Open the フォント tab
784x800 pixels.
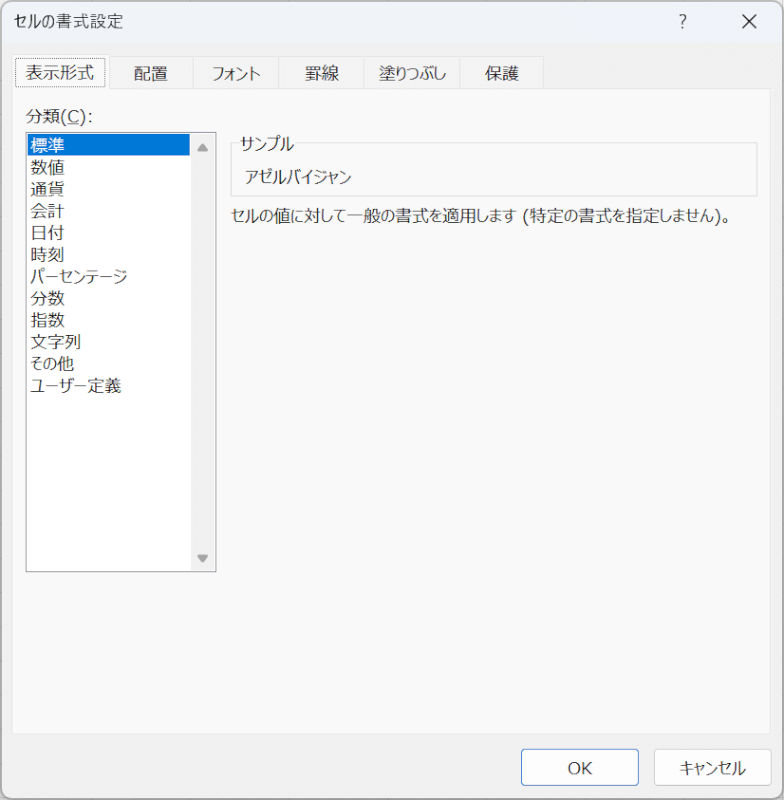[x=236, y=73]
